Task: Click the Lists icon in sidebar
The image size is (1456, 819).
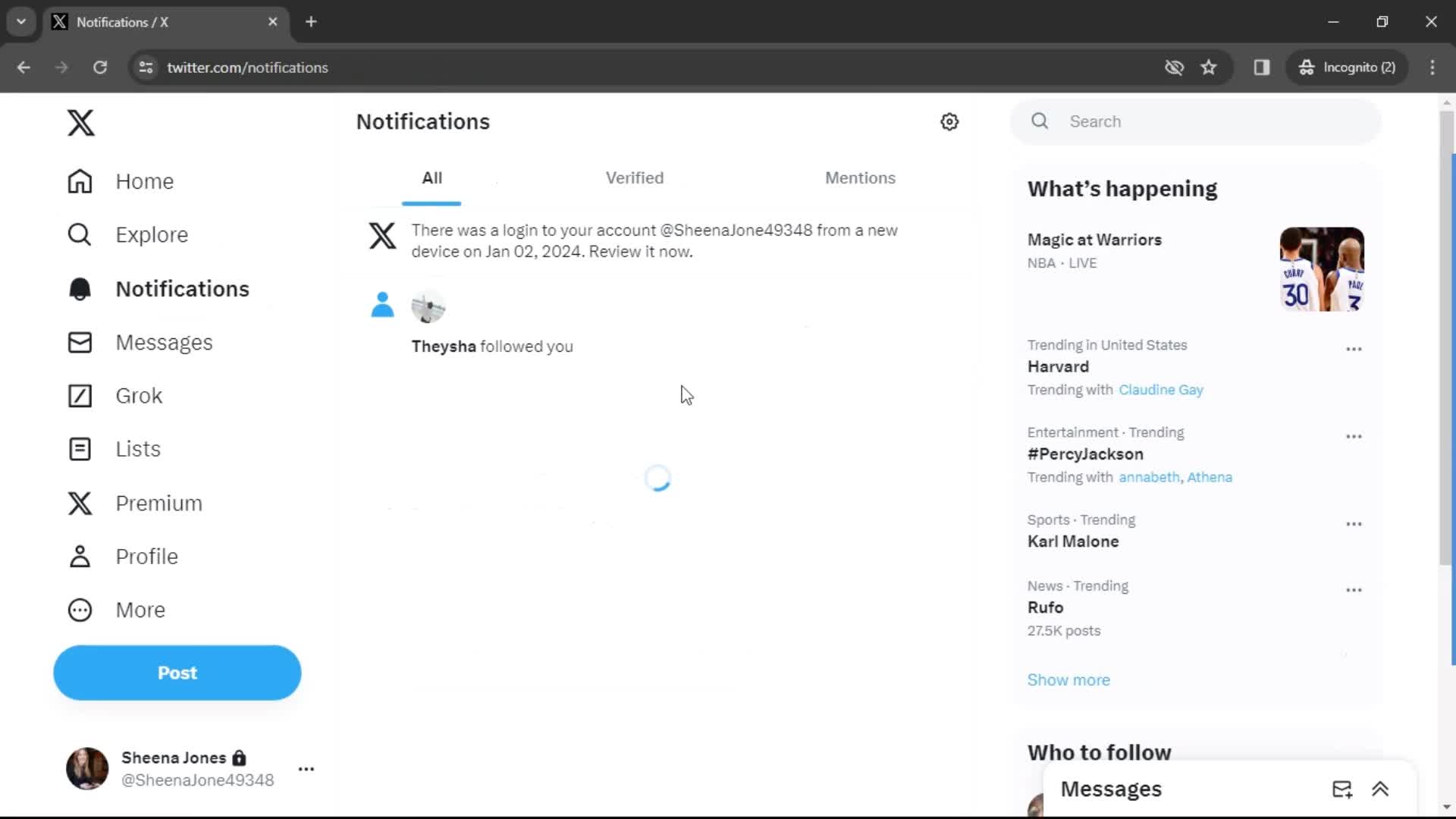Action: [x=79, y=449]
